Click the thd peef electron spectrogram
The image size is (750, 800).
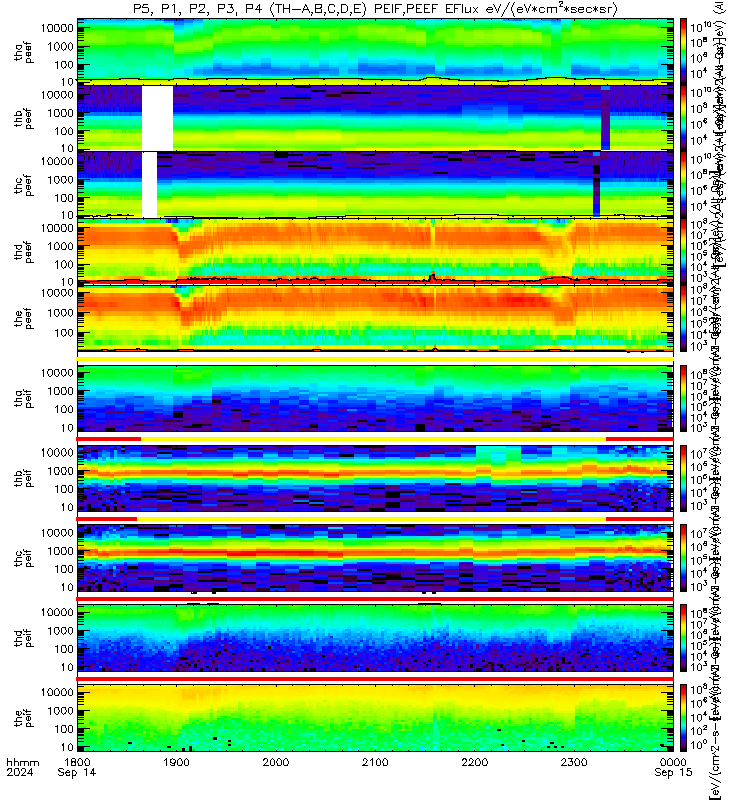(375, 251)
